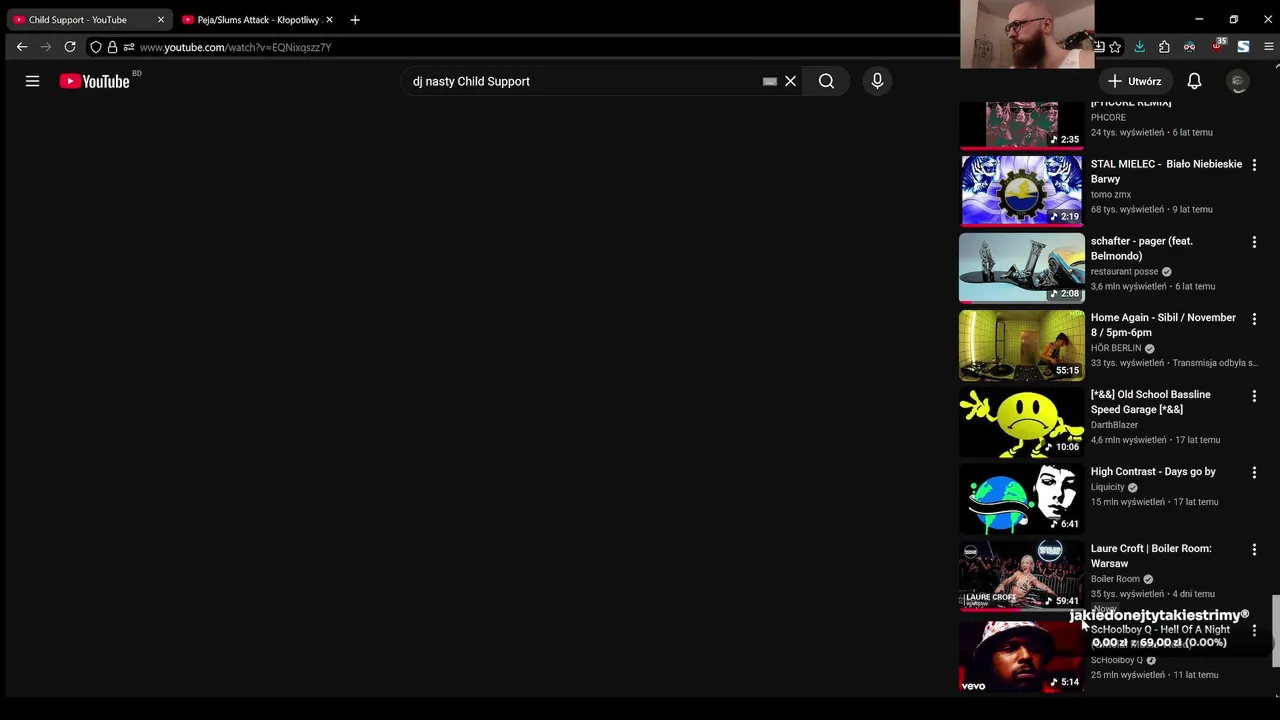Run the search with the magnifier button

826,81
